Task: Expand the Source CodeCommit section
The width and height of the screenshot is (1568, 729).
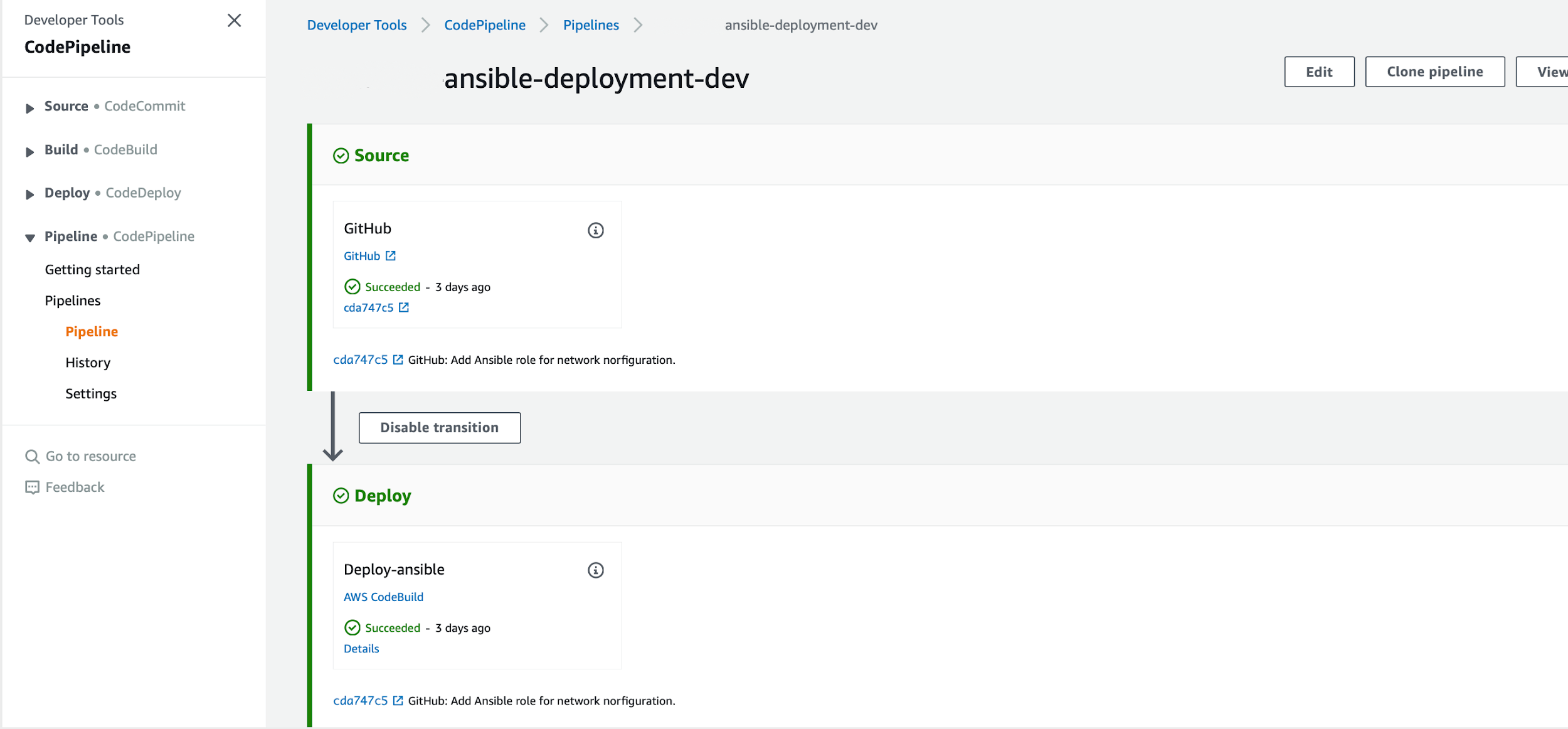Action: coord(29,108)
